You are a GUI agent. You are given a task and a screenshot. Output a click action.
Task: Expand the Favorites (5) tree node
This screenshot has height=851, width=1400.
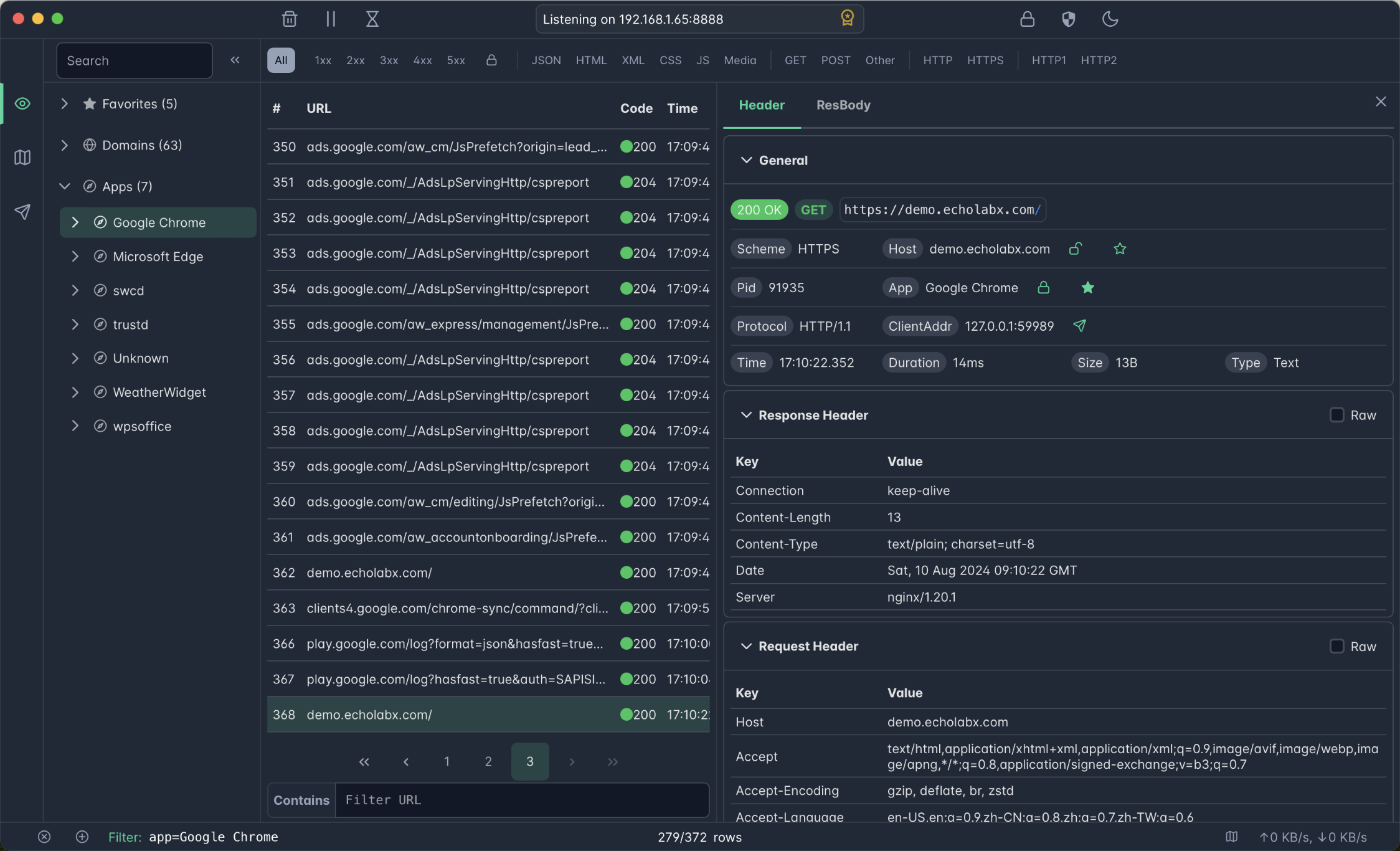point(64,103)
